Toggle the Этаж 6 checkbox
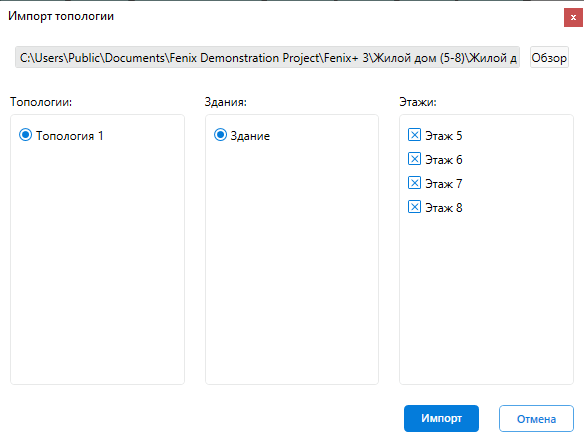Viewport: 584px width, 442px height. click(414, 159)
